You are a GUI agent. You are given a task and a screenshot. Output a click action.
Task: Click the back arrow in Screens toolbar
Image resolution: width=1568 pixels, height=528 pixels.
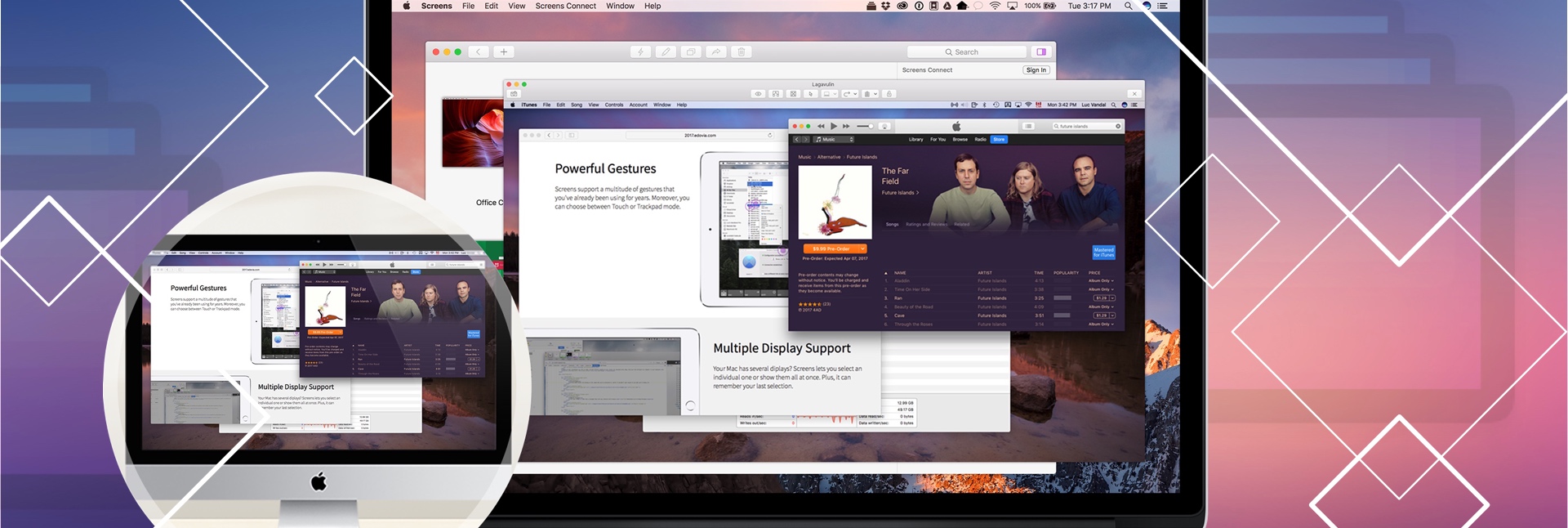point(479,51)
